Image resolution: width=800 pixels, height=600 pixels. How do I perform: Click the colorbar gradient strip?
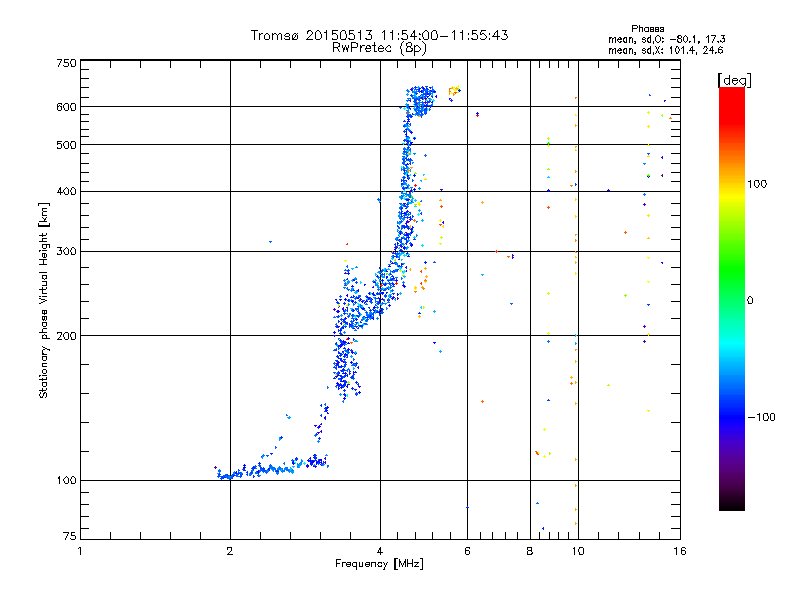[x=732, y=298]
